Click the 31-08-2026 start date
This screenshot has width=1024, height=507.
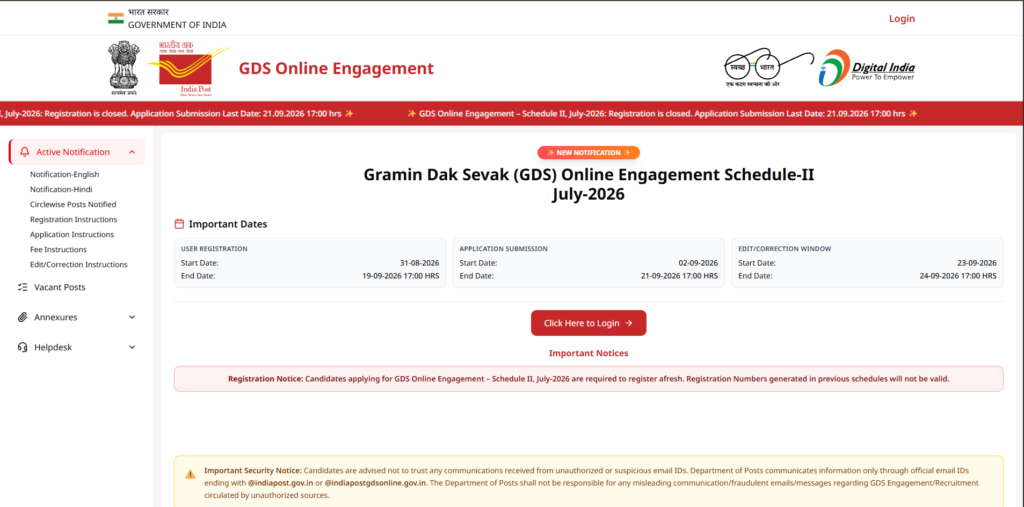tap(419, 263)
